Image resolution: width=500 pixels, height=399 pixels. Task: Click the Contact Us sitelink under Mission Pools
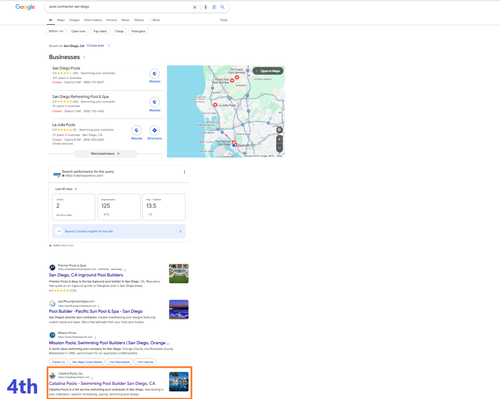pyautogui.click(x=58, y=362)
